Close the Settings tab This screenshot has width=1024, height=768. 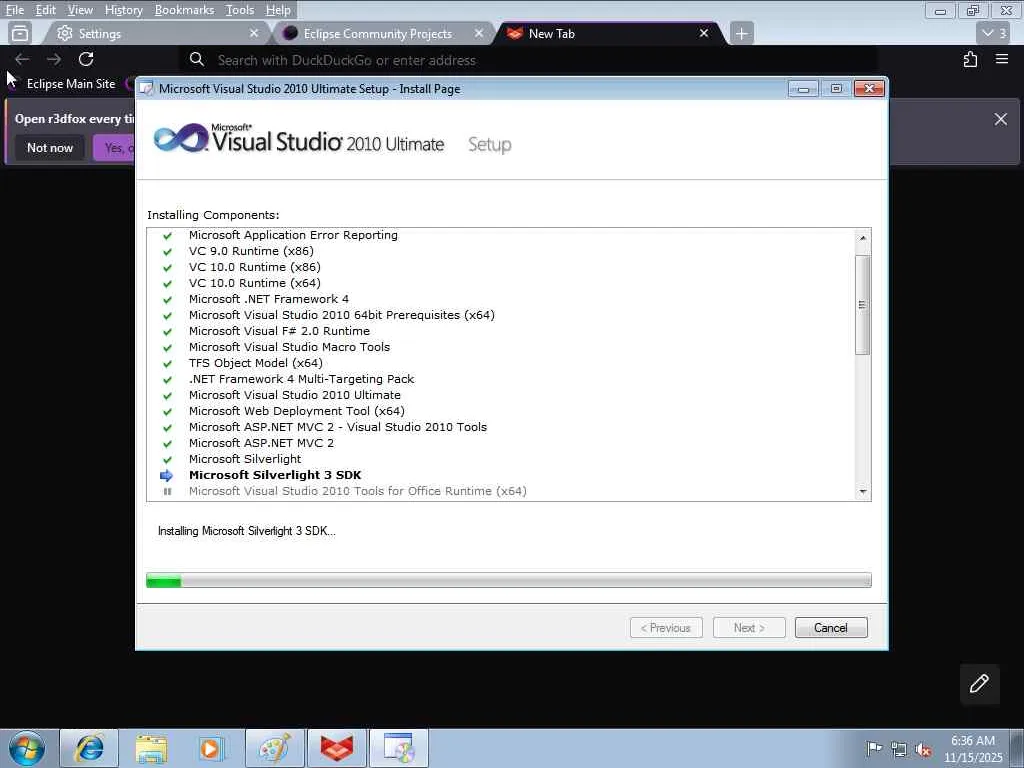click(254, 33)
